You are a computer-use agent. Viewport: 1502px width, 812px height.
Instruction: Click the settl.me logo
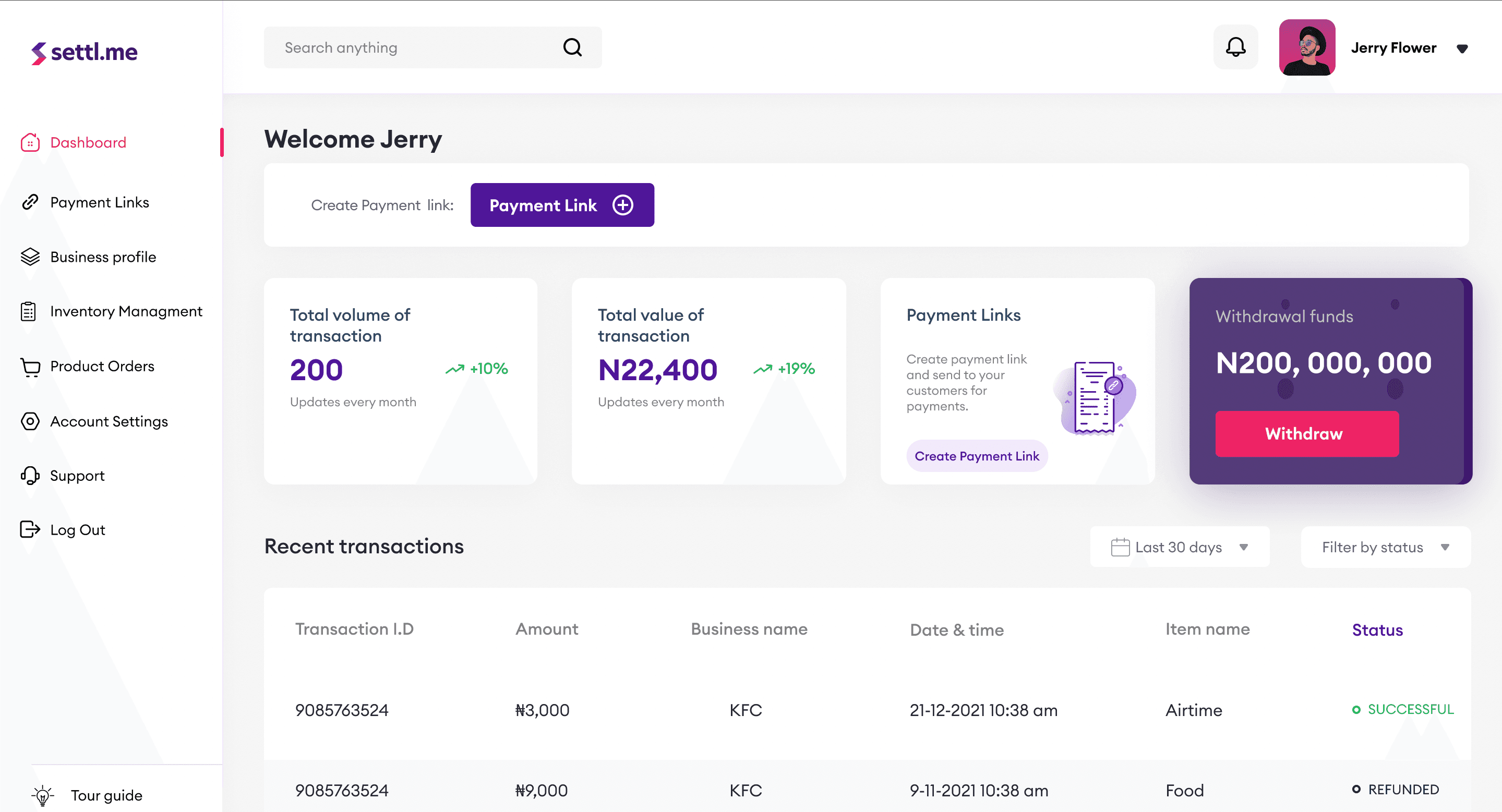[84, 52]
